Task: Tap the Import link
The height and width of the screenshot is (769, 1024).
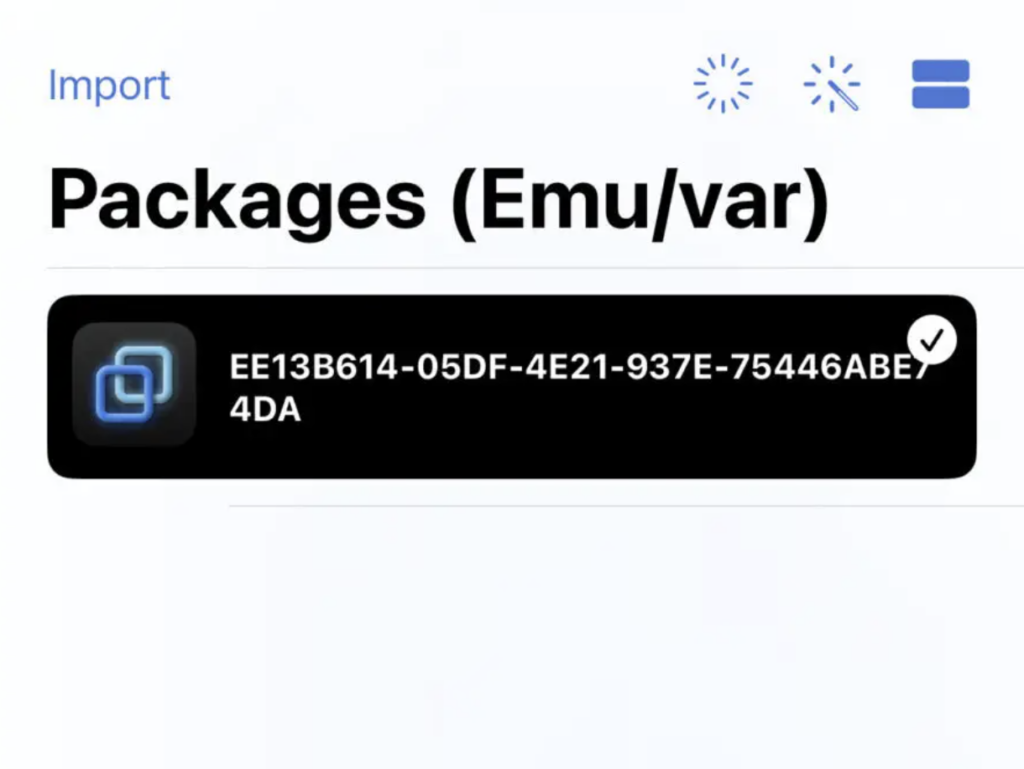Action: 109,85
